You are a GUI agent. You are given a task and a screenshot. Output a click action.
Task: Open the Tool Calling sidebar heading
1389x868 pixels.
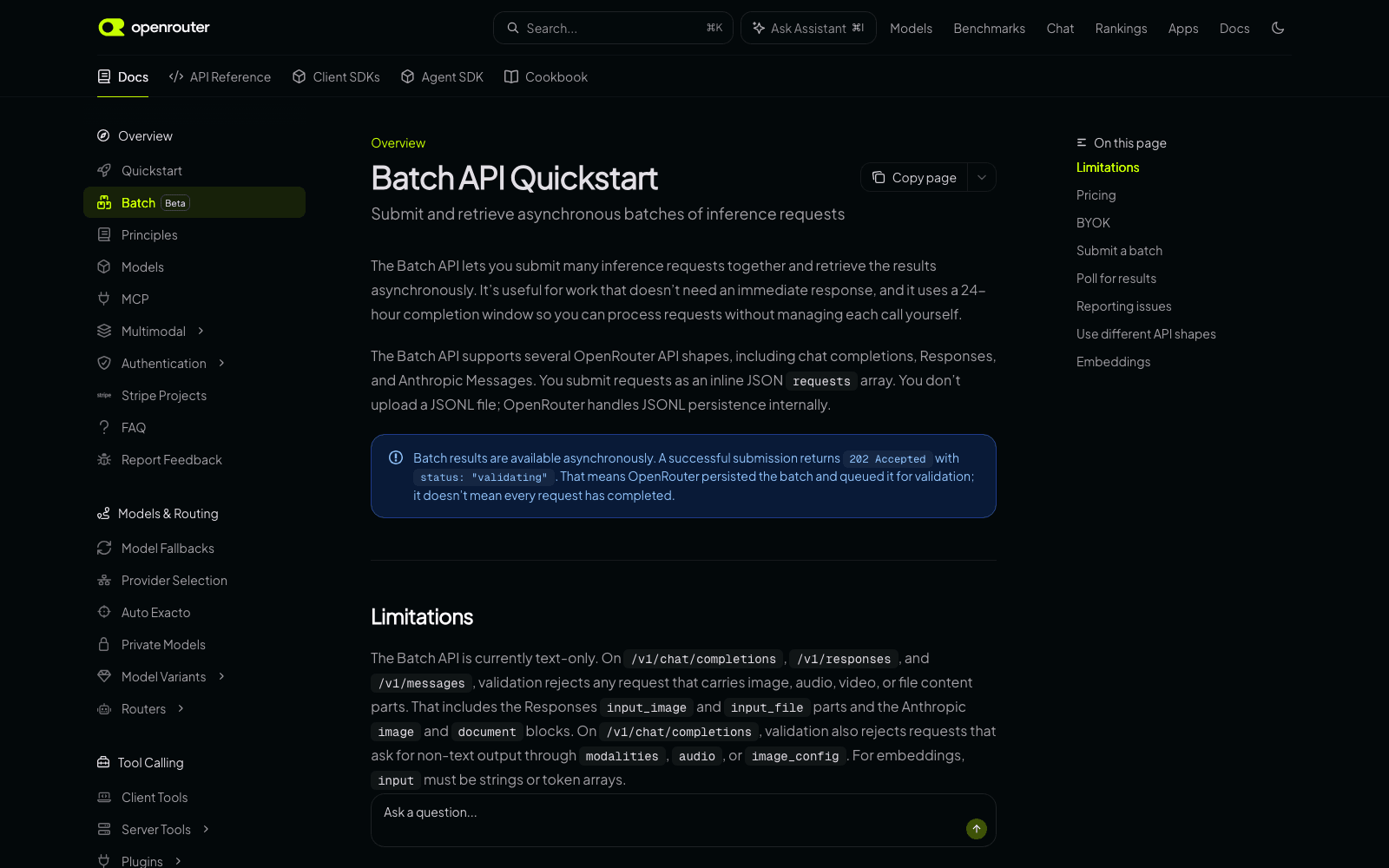coord(141,762)
